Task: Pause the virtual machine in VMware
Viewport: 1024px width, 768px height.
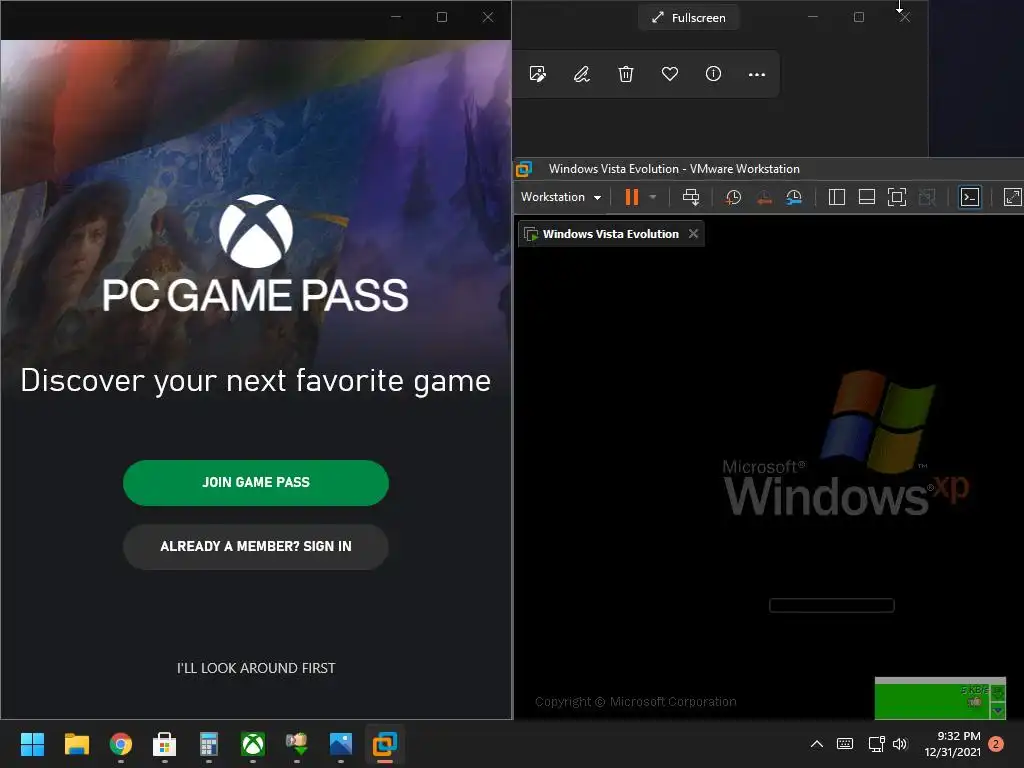Action: coord(632,197)
